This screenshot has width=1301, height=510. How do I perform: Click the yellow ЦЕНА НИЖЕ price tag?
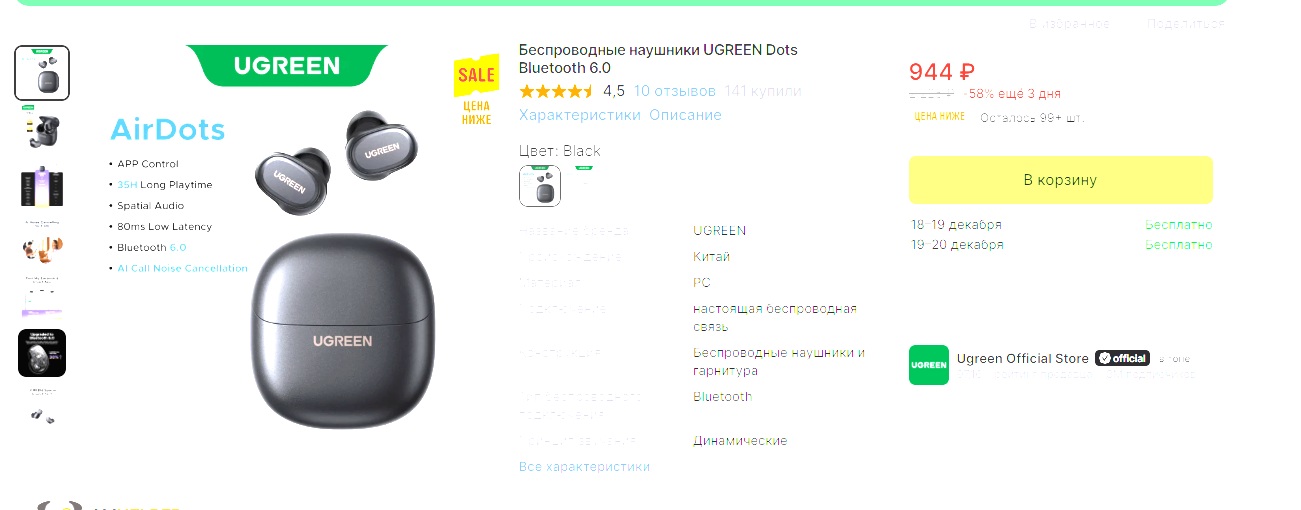tap(939, 117)
